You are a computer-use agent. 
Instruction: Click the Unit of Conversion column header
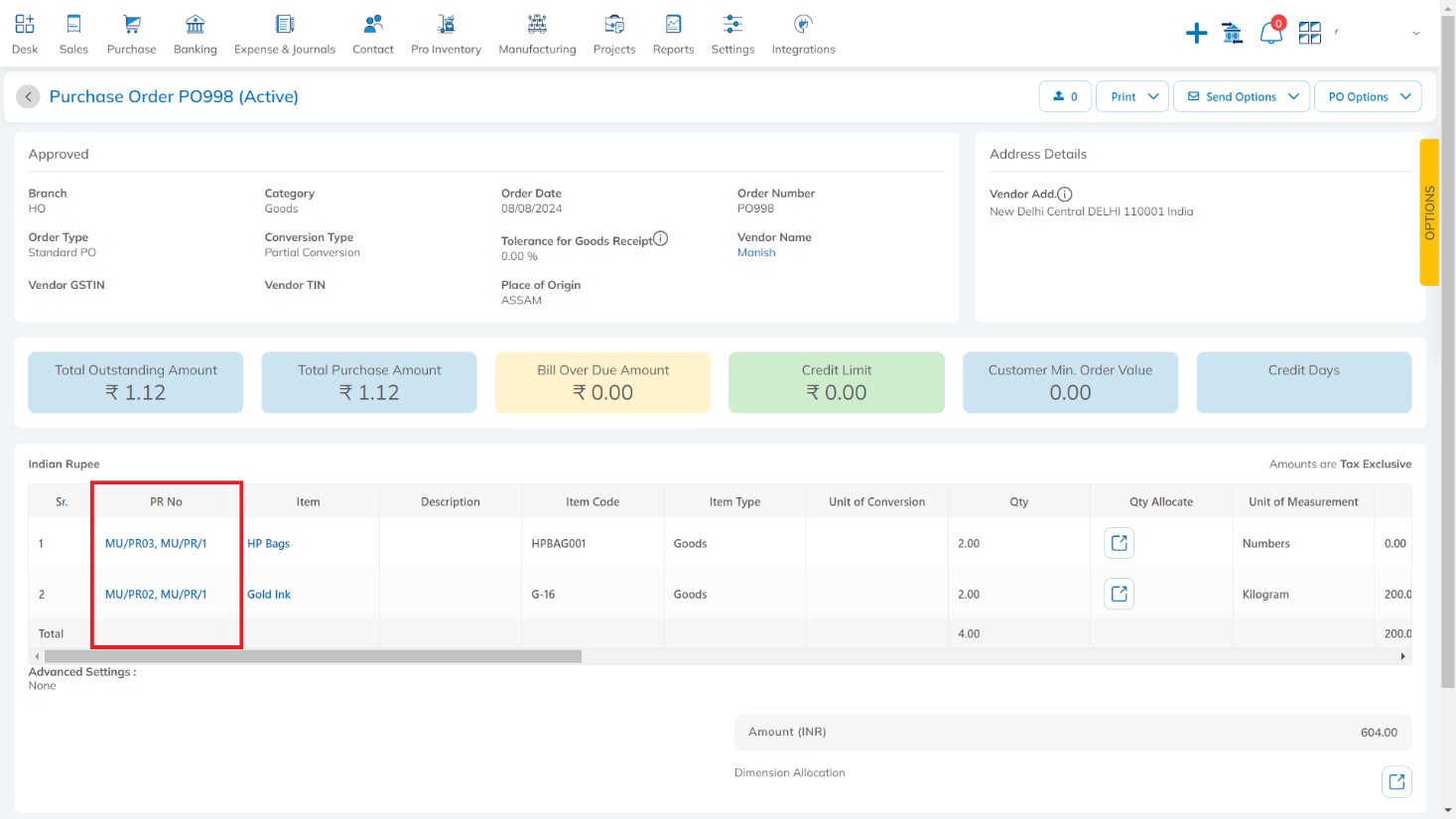tap(877, 501)
